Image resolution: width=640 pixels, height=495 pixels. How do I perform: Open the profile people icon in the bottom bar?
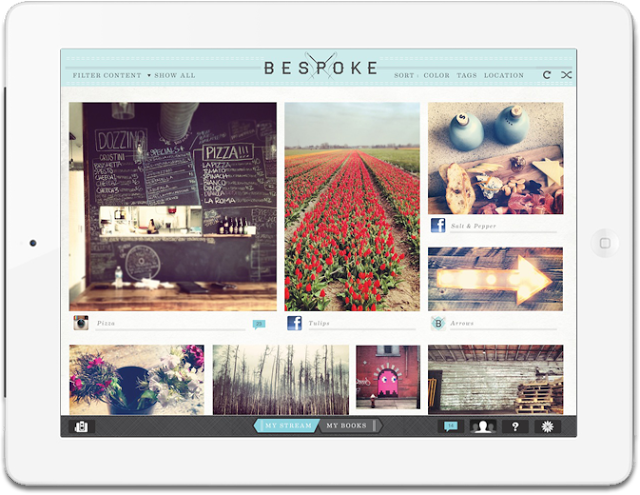tap(483, 426)
